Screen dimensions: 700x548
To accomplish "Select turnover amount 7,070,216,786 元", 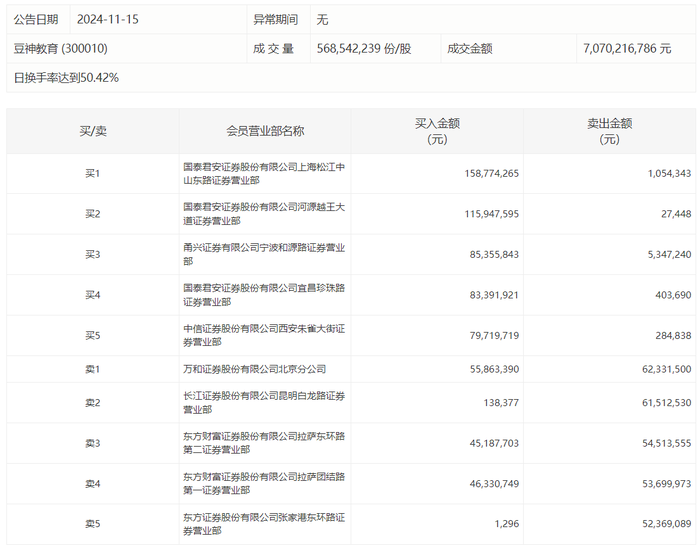I will pos(627,48).
